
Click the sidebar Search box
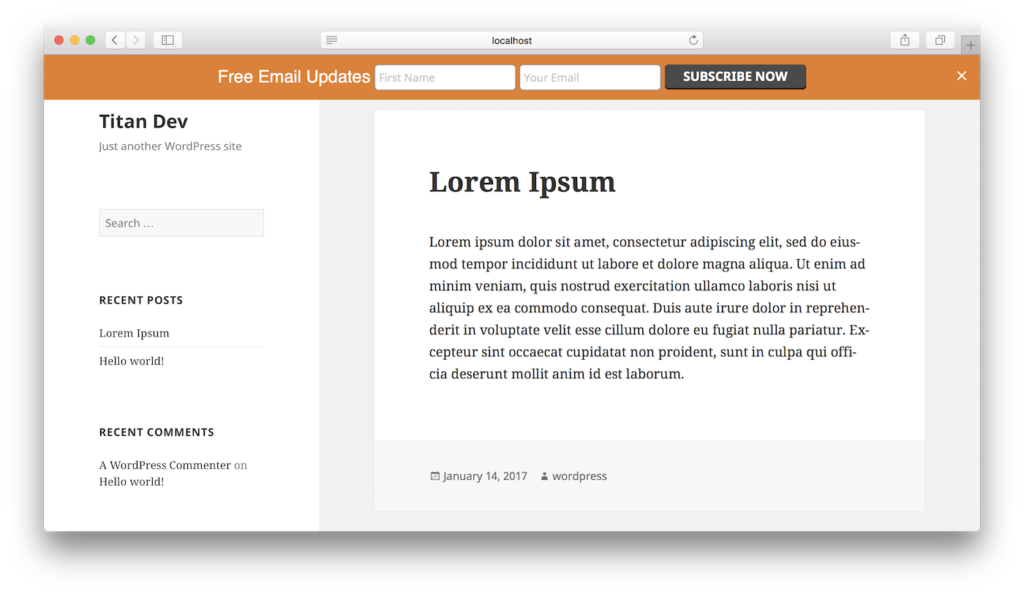[181, 223]
